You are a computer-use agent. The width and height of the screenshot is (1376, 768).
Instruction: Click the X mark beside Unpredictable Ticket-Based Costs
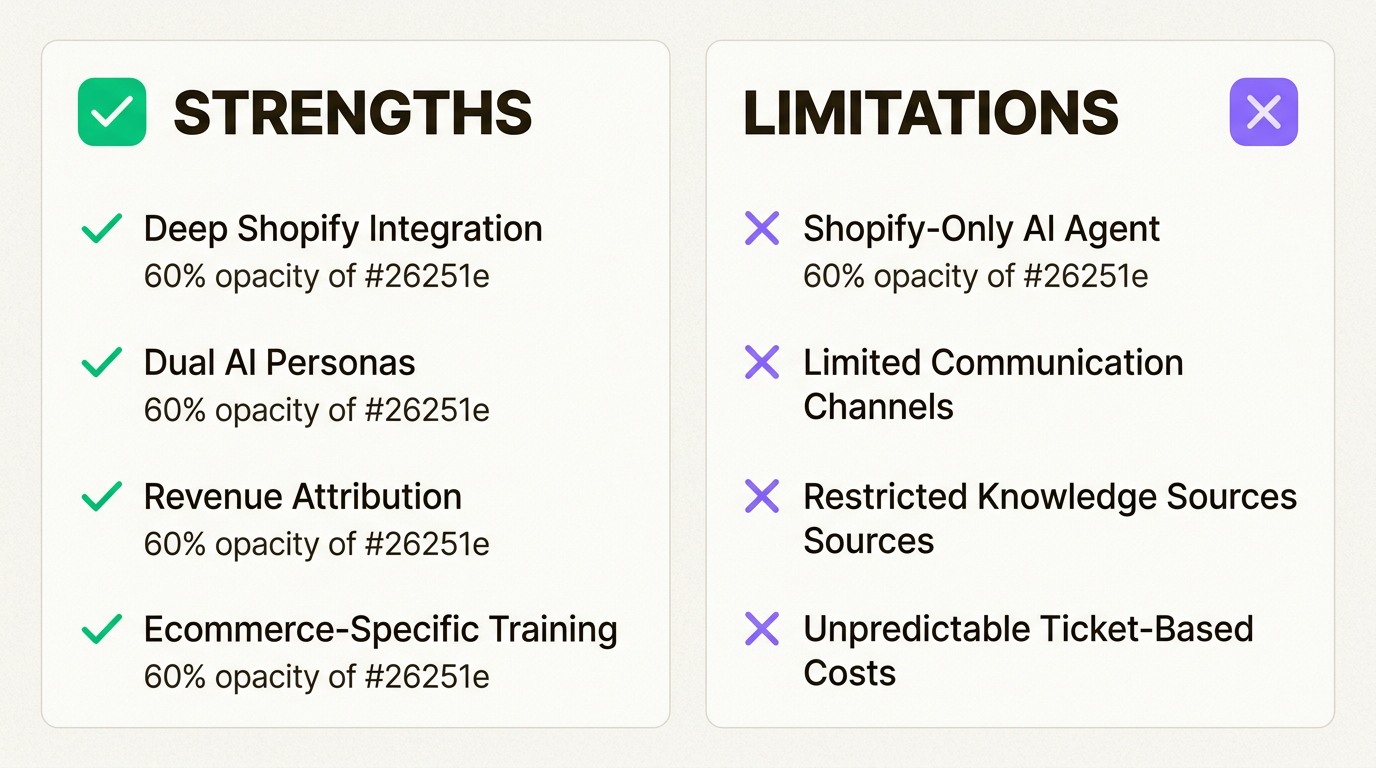tap(762, 629)
